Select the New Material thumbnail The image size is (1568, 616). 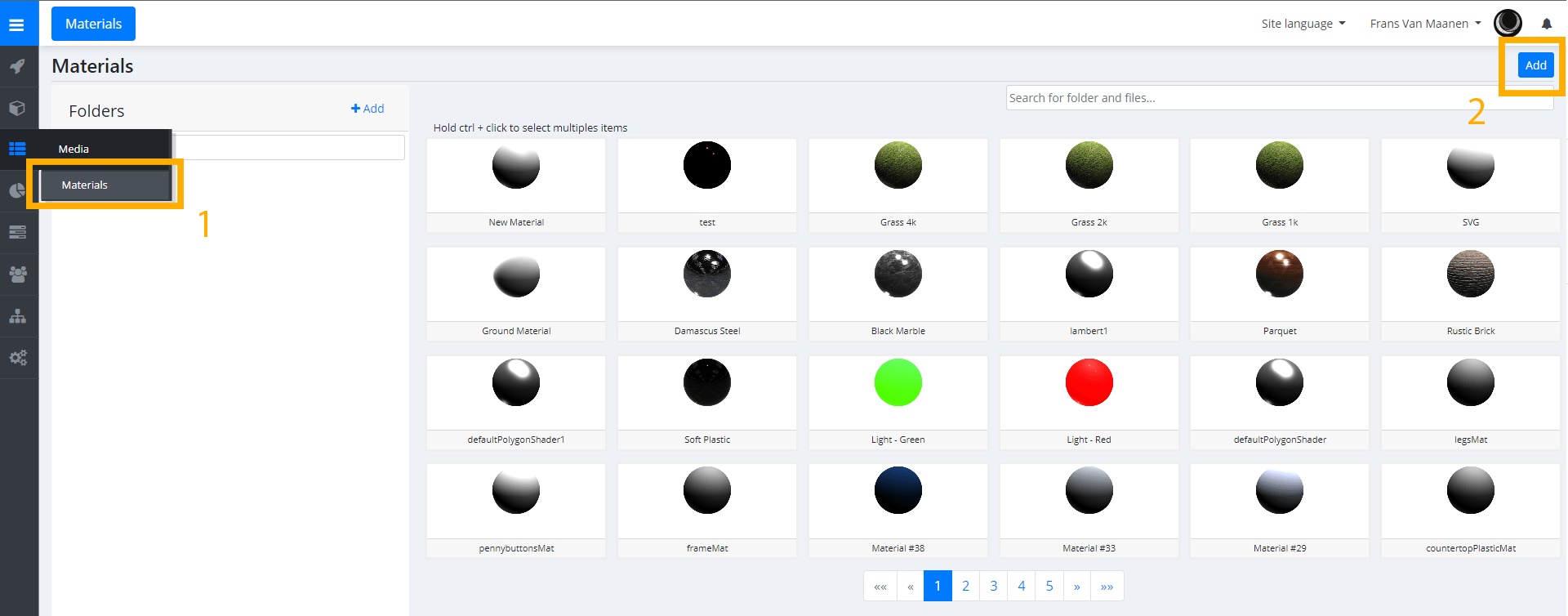[x=516, y=185]
